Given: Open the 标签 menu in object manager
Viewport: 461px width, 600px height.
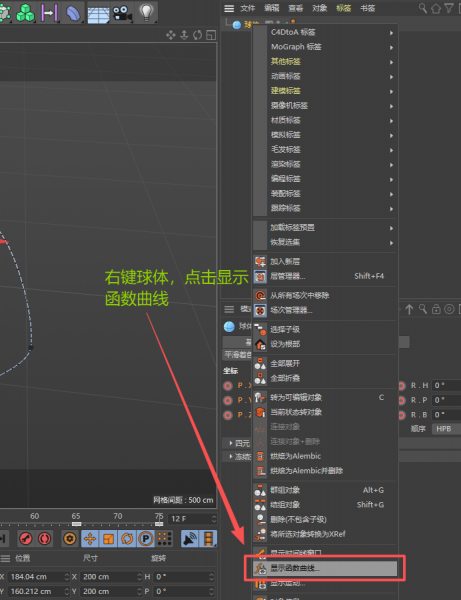Looking at the screenshot, I should (344, 8).
